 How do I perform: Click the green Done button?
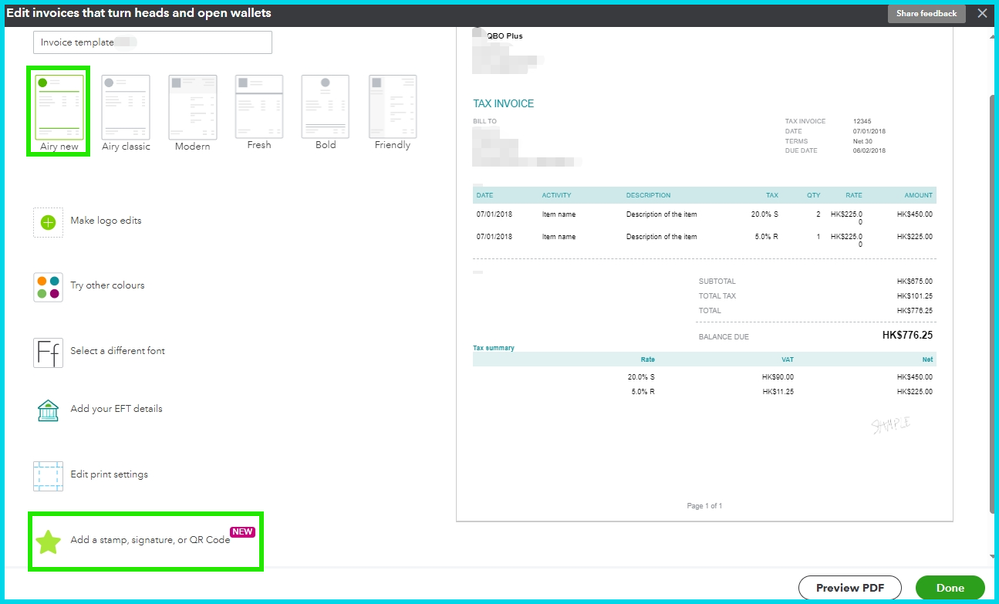coord(949,587)
